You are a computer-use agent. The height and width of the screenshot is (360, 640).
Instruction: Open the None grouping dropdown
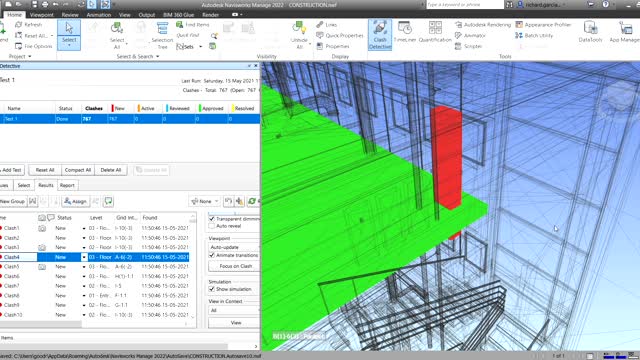[x=204, y=201]
